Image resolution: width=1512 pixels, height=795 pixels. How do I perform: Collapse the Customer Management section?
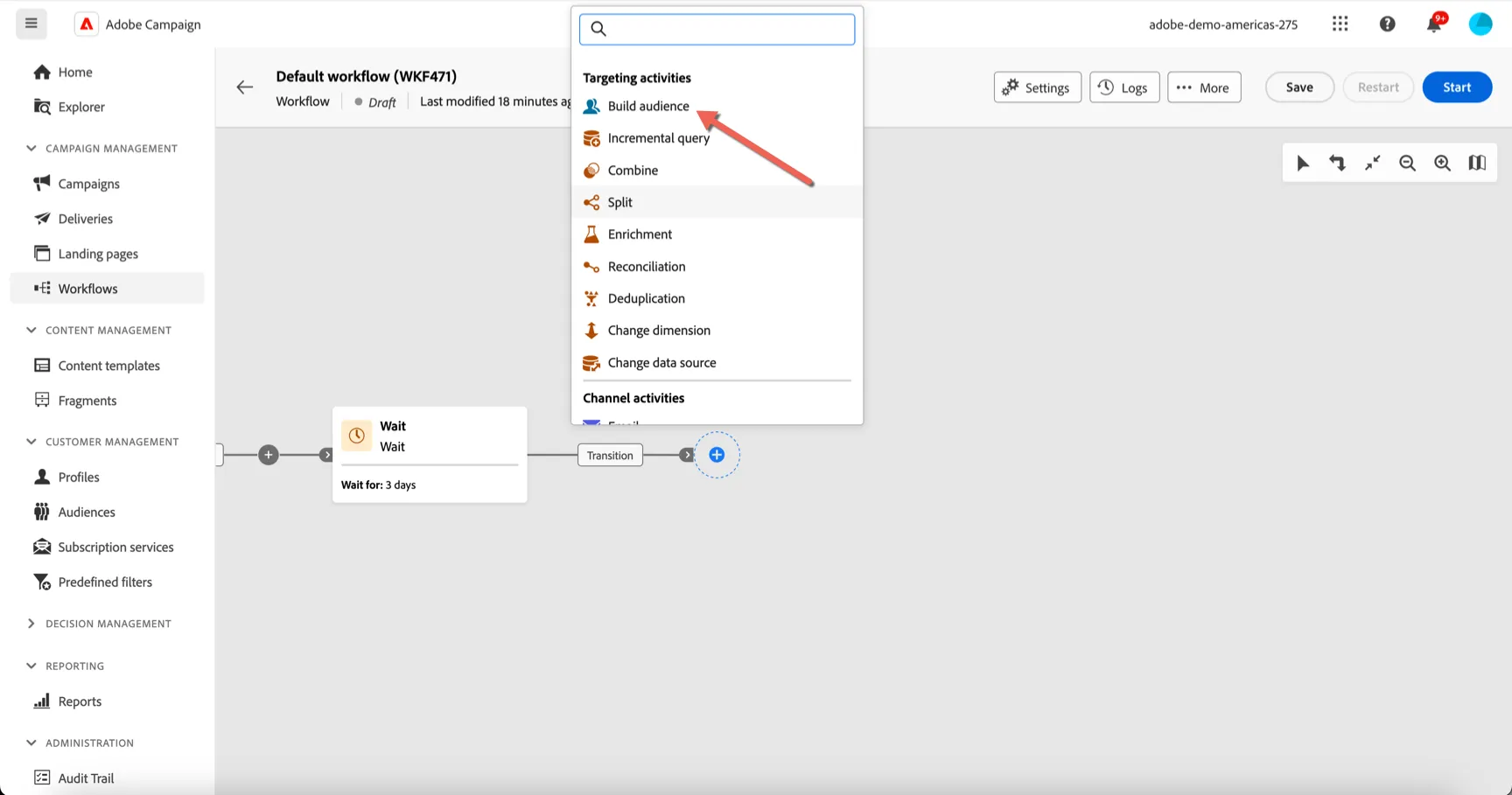coord(31,442)
